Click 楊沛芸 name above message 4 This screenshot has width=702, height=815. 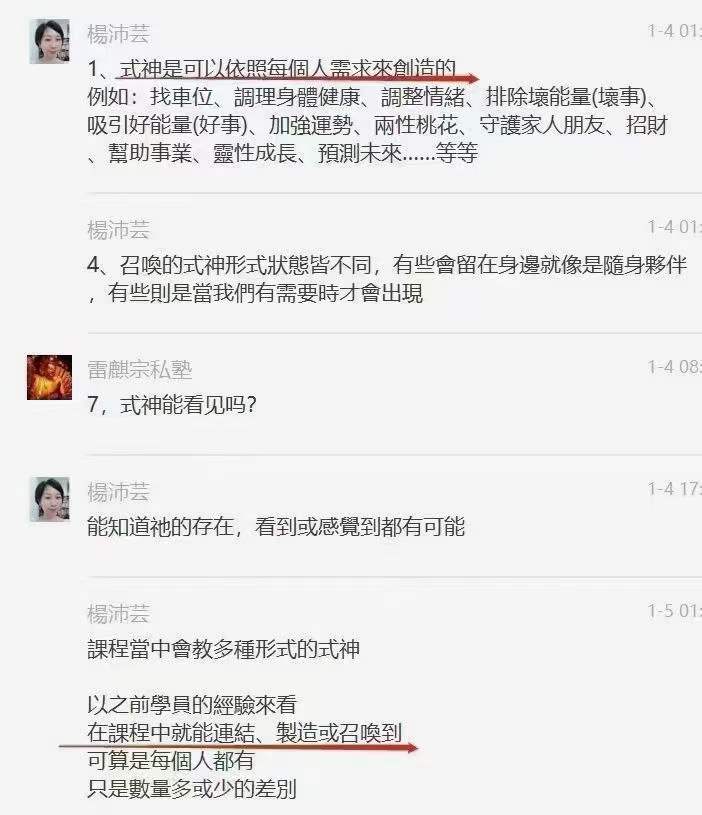[x=118, y=230]
